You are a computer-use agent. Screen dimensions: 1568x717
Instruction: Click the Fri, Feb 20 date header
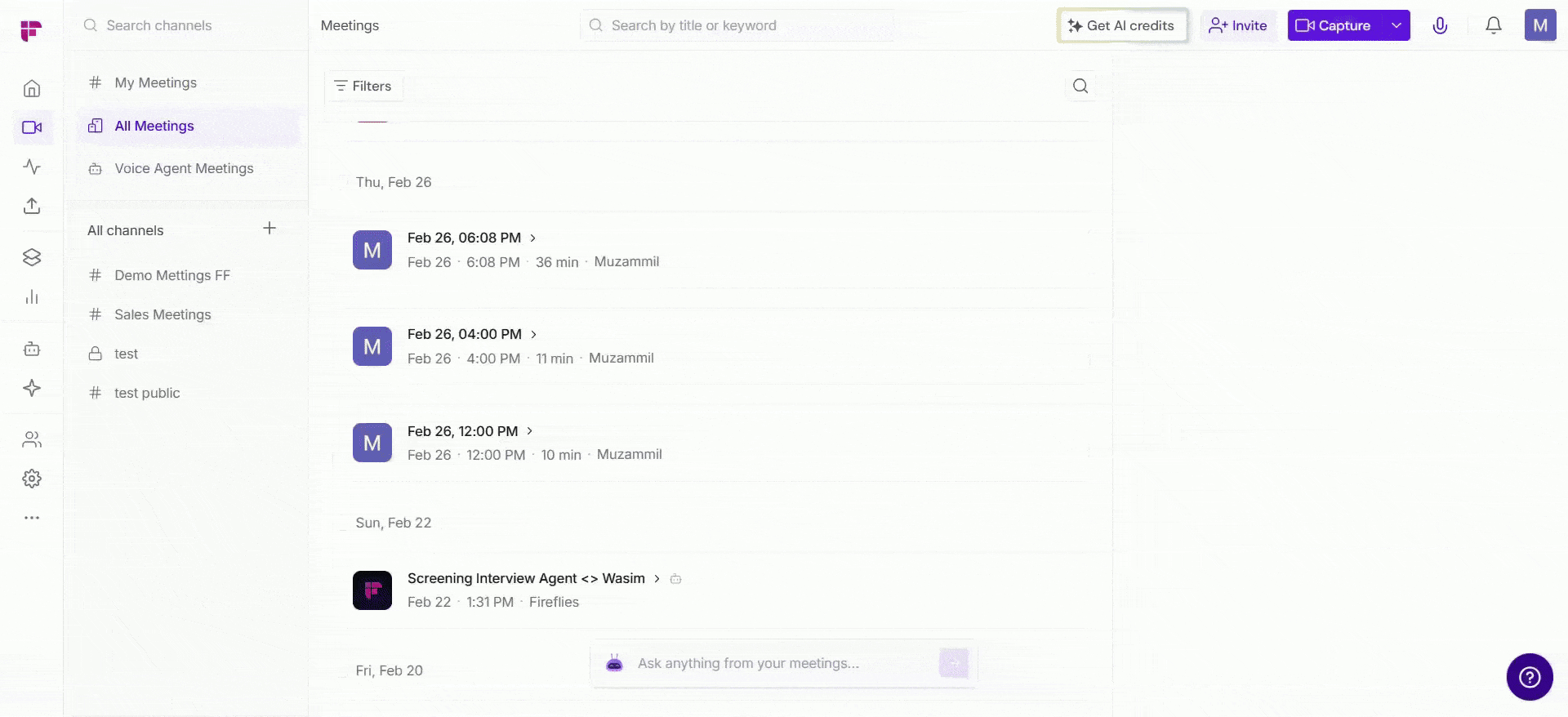click(x=390, y=670)
